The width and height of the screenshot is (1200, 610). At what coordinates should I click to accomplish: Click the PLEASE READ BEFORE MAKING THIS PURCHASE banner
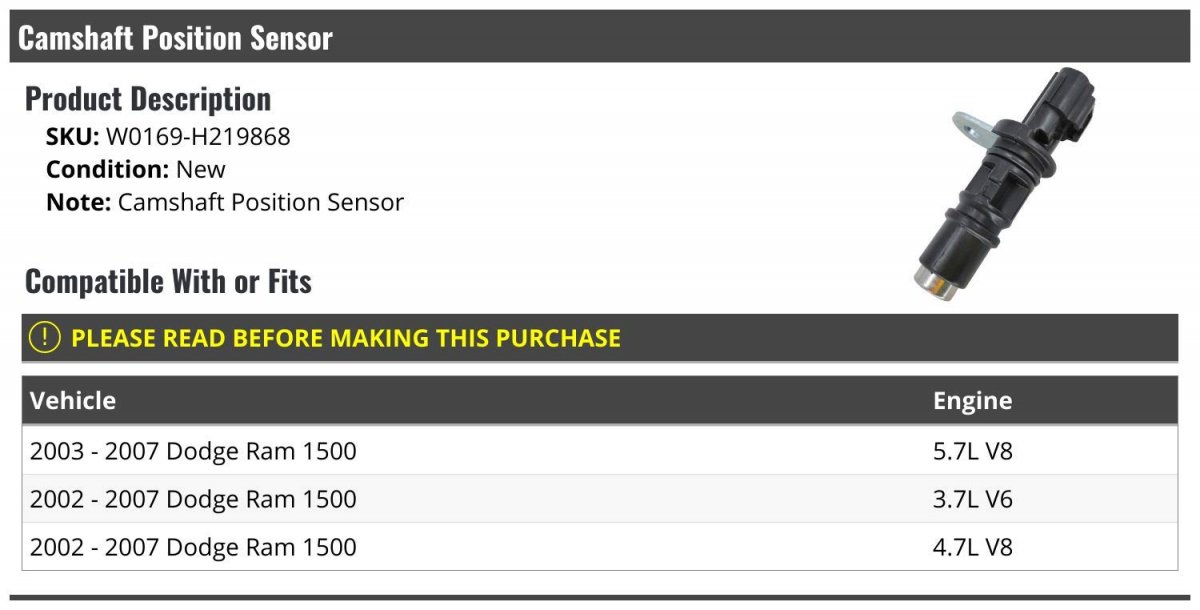600,338
